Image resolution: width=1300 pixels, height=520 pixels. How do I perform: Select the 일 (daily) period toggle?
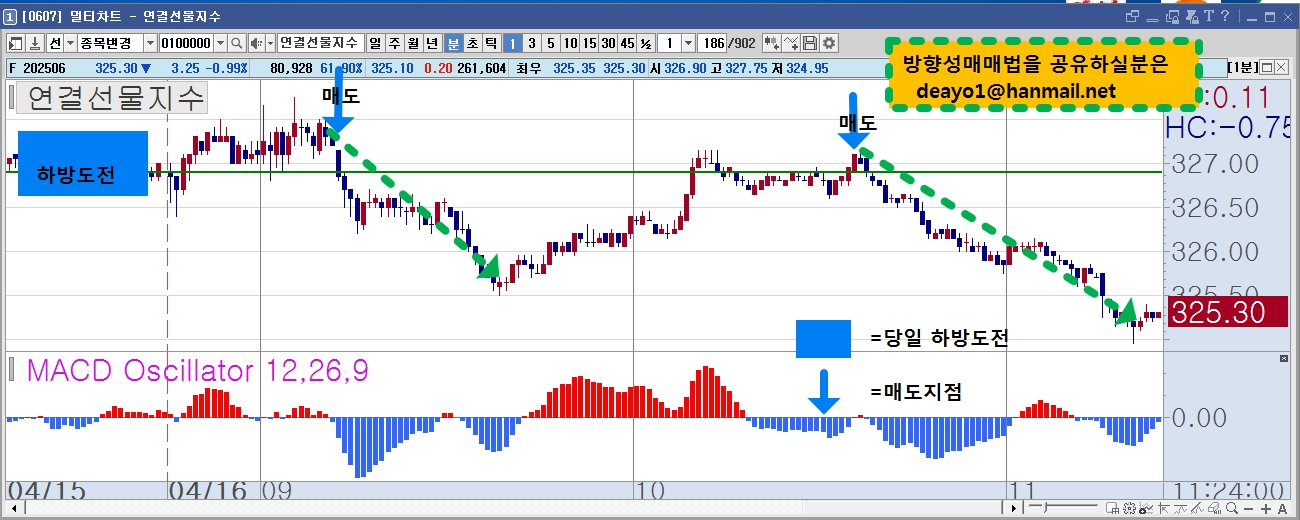coord(375,43)
